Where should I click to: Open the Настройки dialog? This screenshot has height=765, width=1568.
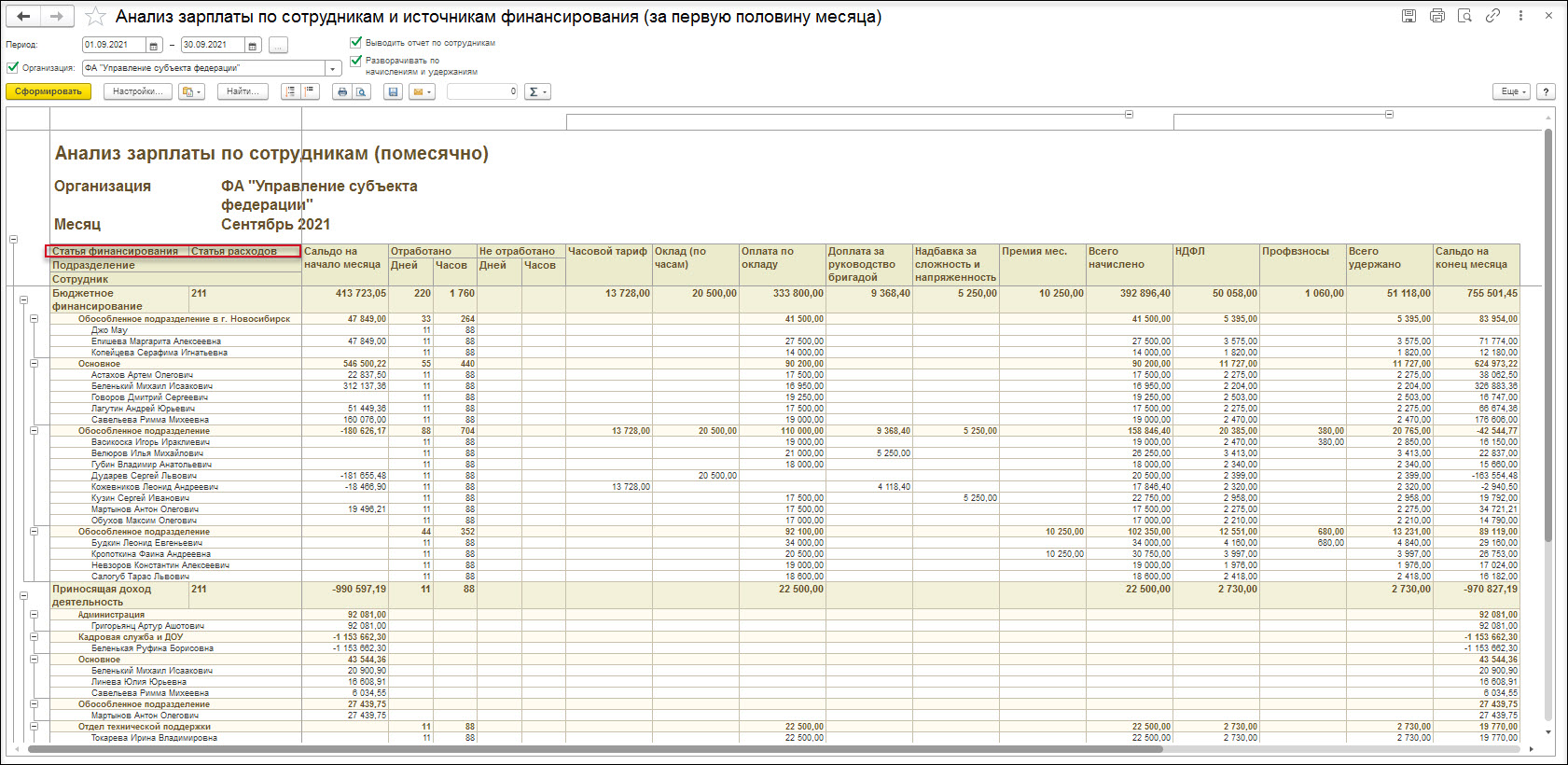click(137, 91)
